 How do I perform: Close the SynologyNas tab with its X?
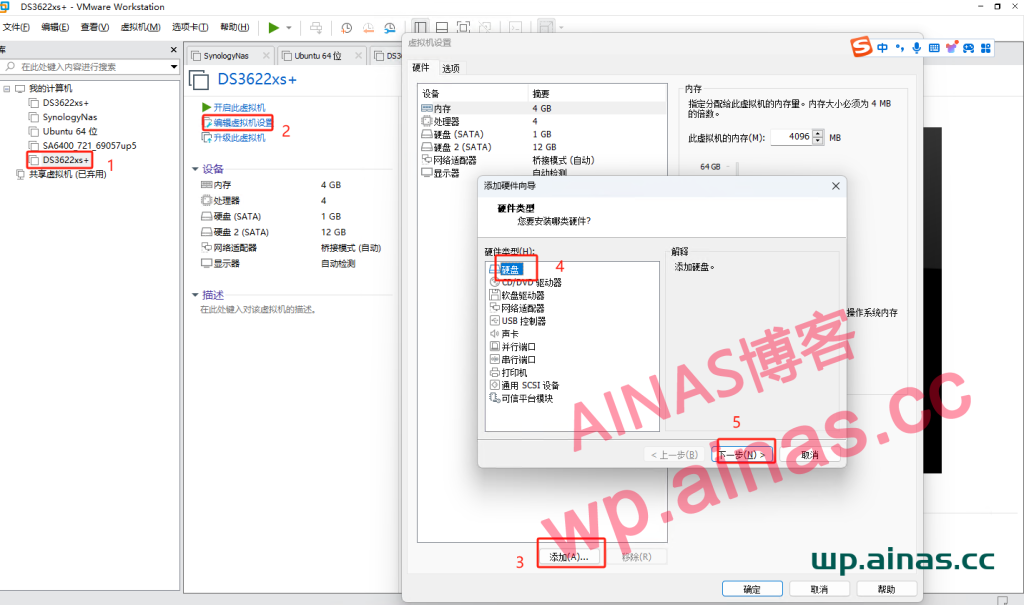(266, 56)
